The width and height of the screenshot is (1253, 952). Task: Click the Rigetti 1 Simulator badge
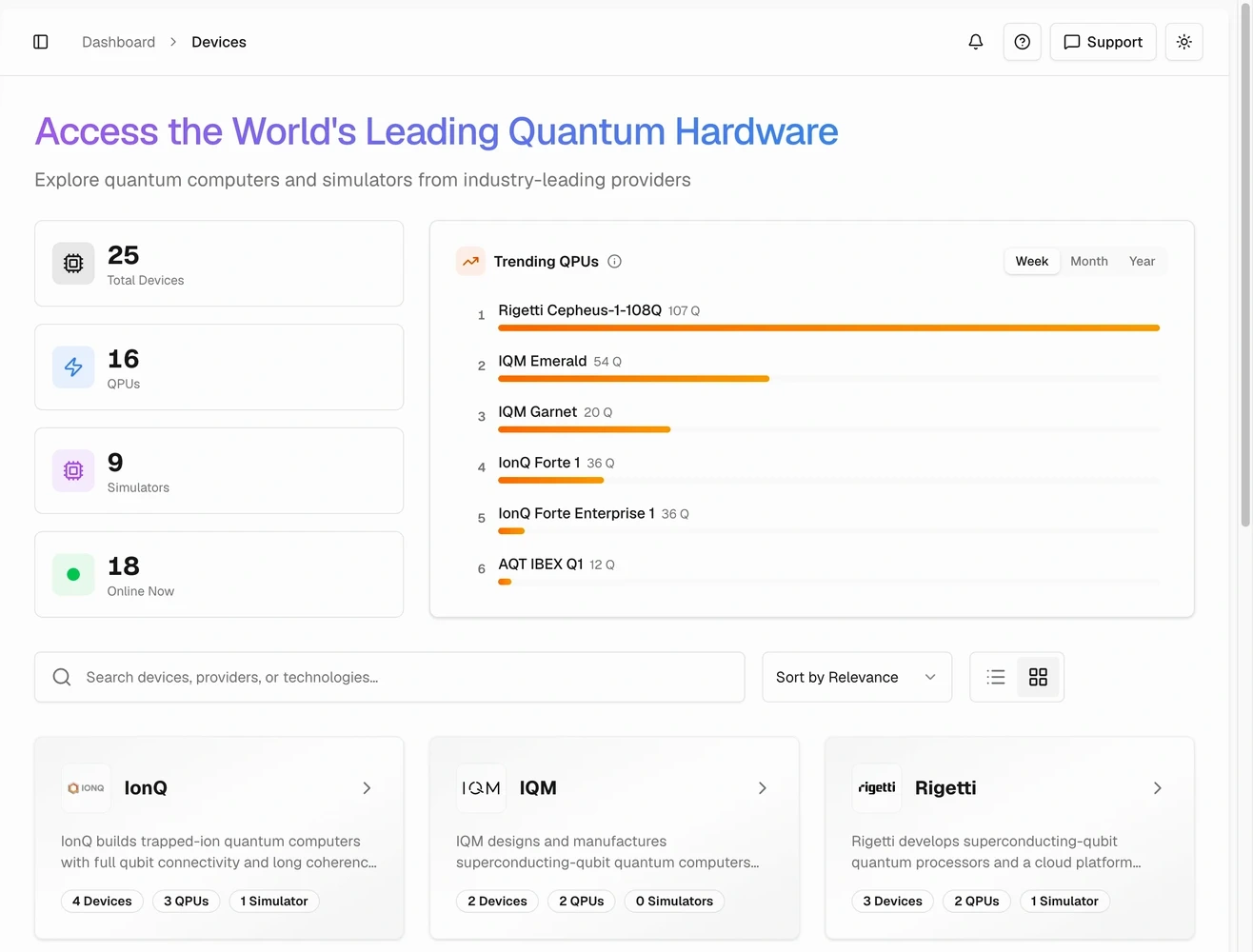tap(1064, 902)
